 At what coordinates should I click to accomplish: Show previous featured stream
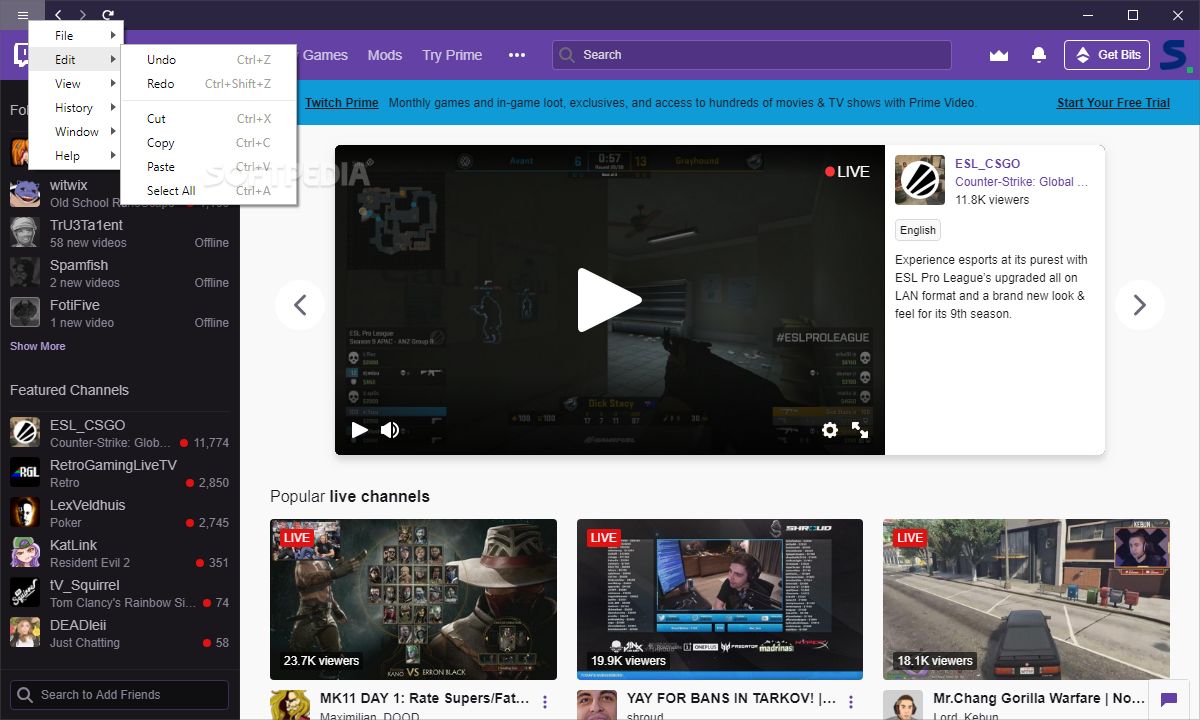(x=300, y=305)
